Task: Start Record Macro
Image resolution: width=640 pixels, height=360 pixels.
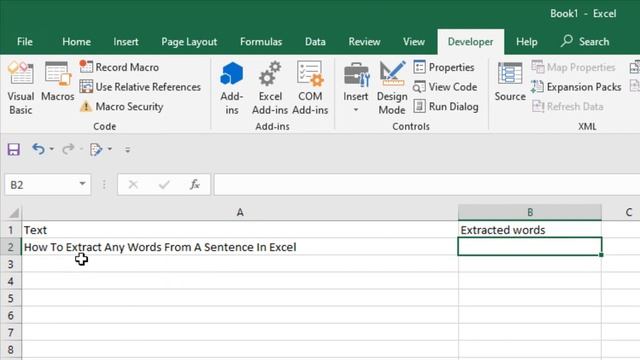Action: (x=119, y=67)
